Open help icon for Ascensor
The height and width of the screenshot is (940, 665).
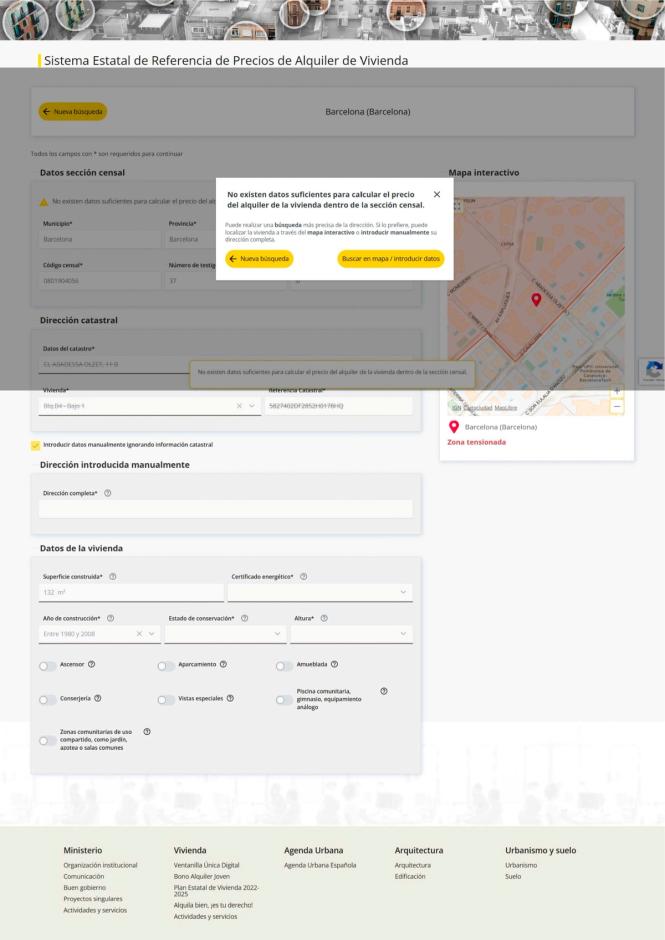click(92, 664)
